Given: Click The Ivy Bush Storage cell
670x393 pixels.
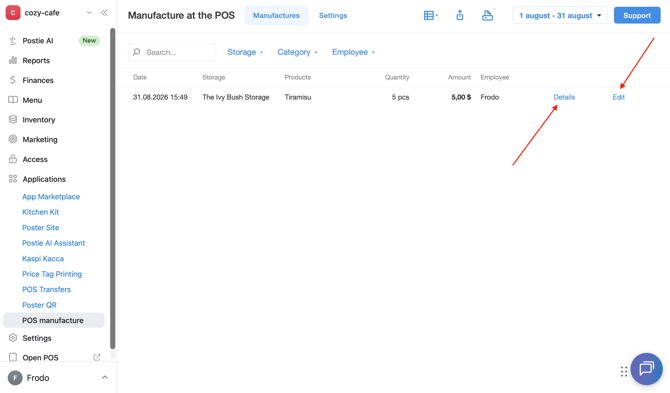Looking at the screenshot, I should point(236,97).
